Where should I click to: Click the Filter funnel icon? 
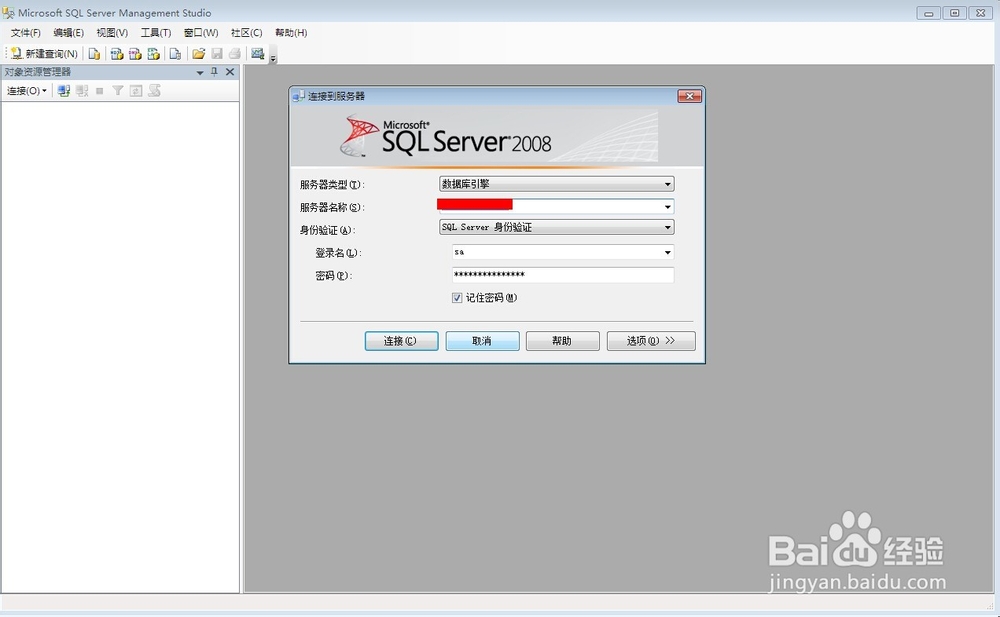[117, 91]
